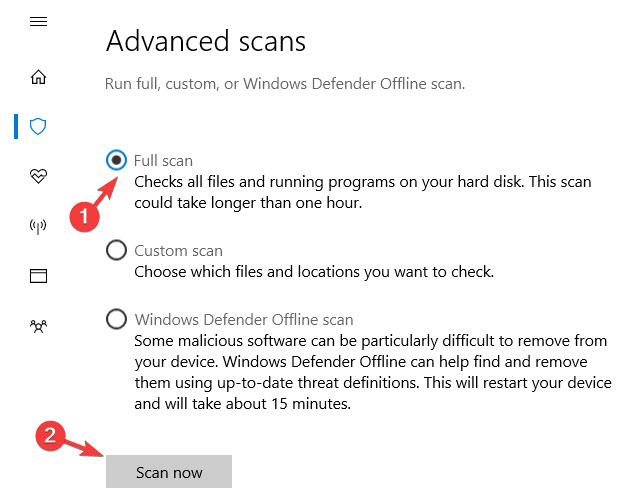Select the Custom scan radio button
This screenshot has width=631, height=503.
(117, 250)
